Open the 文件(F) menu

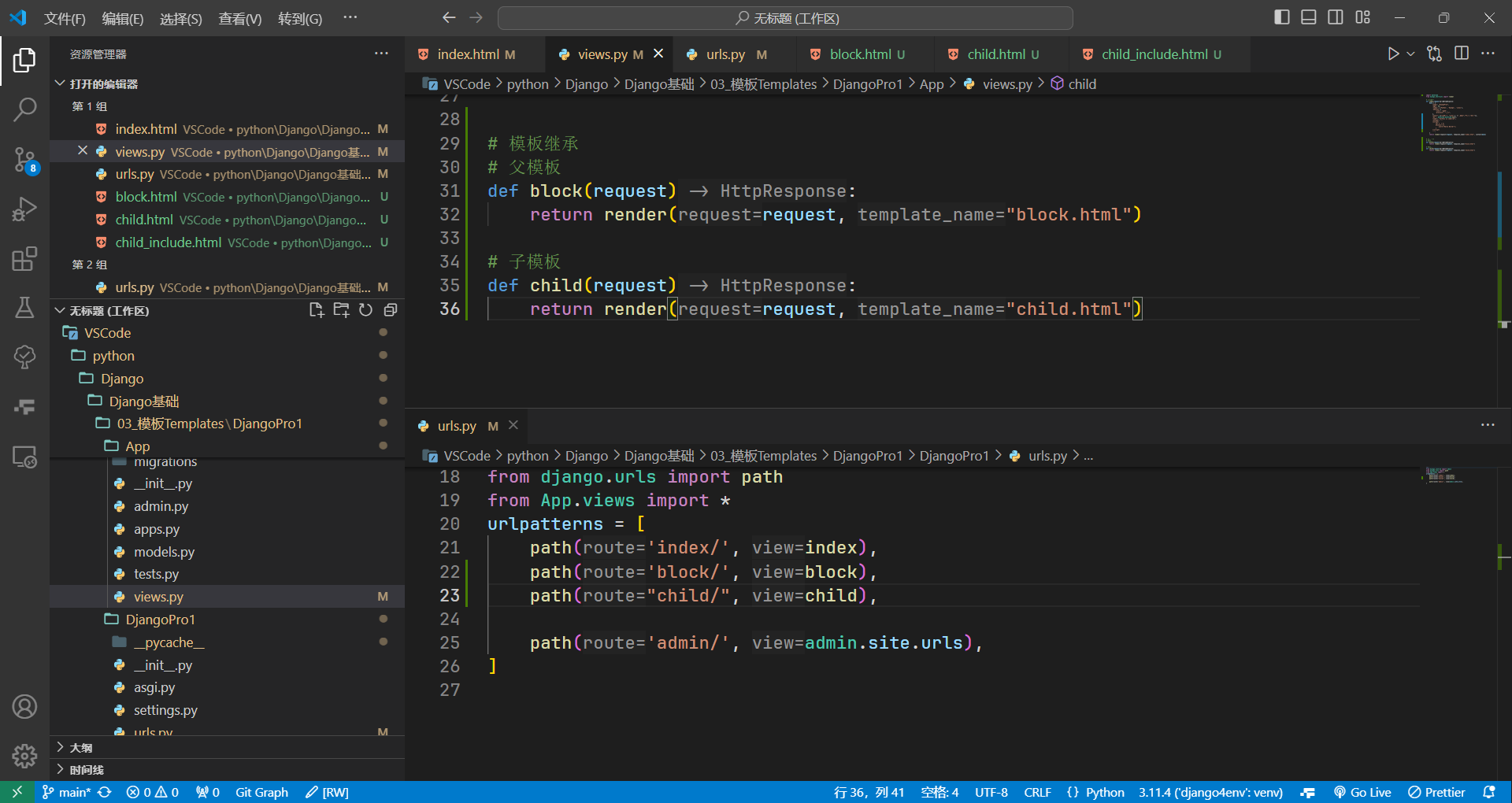coord(64,18)
